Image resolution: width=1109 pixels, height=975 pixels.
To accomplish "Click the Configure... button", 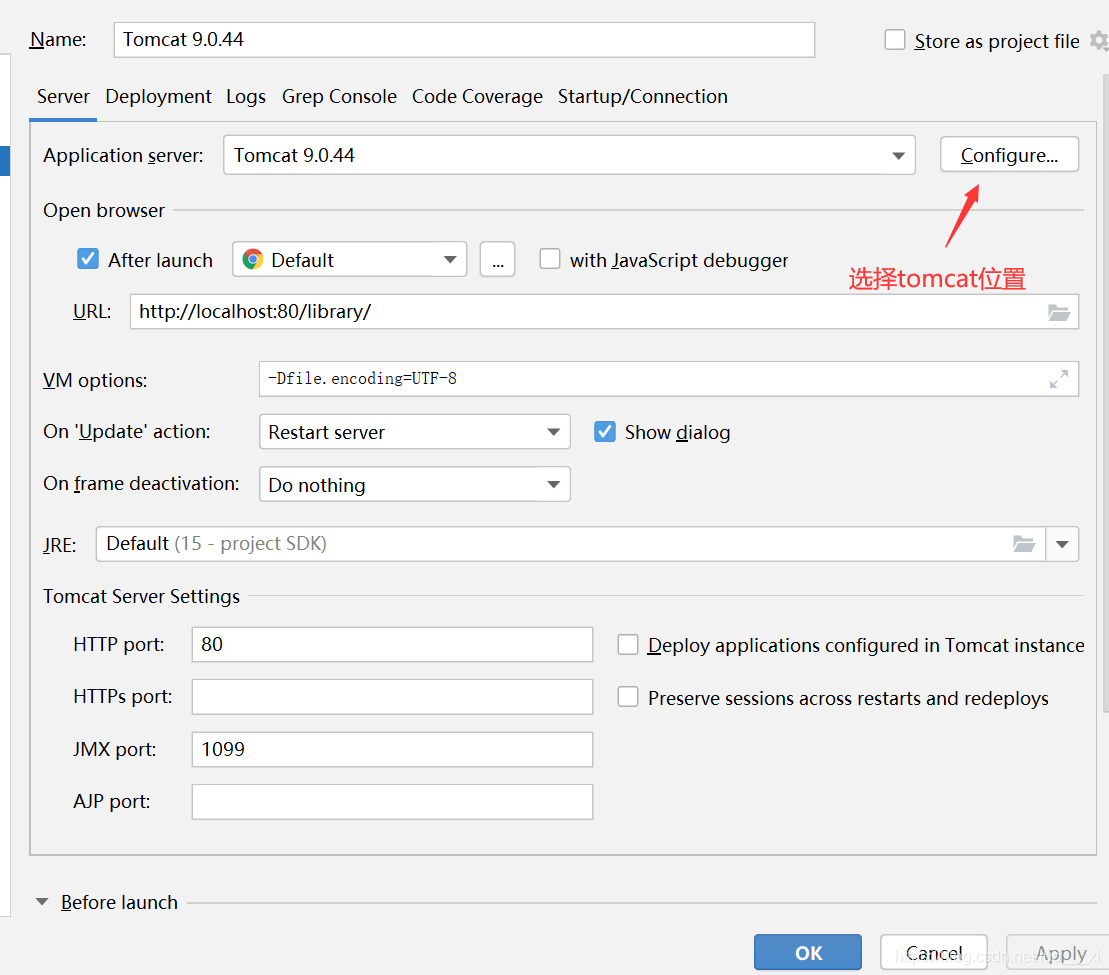I will [x=1009, y=155].
